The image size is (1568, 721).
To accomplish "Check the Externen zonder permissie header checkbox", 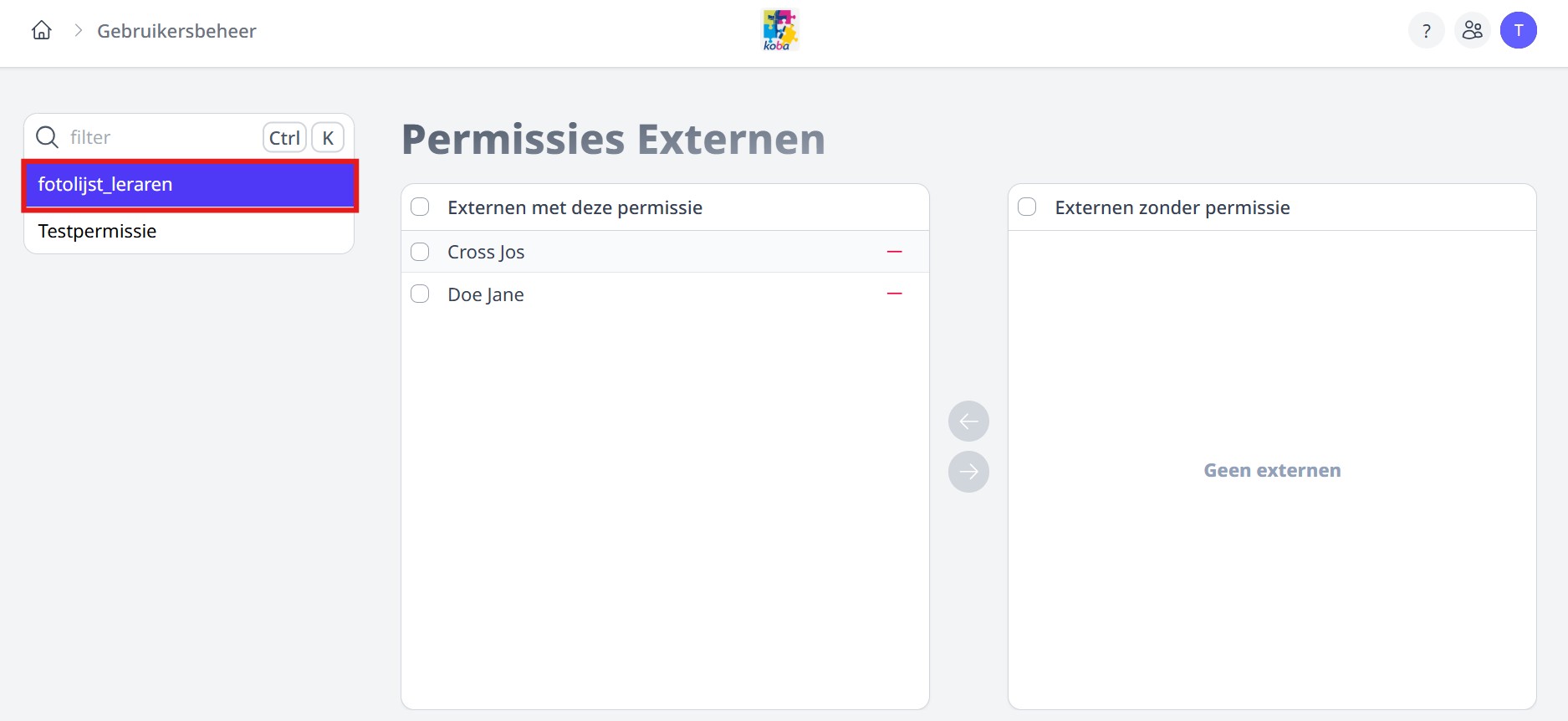I will click(x=1028, y=207).
